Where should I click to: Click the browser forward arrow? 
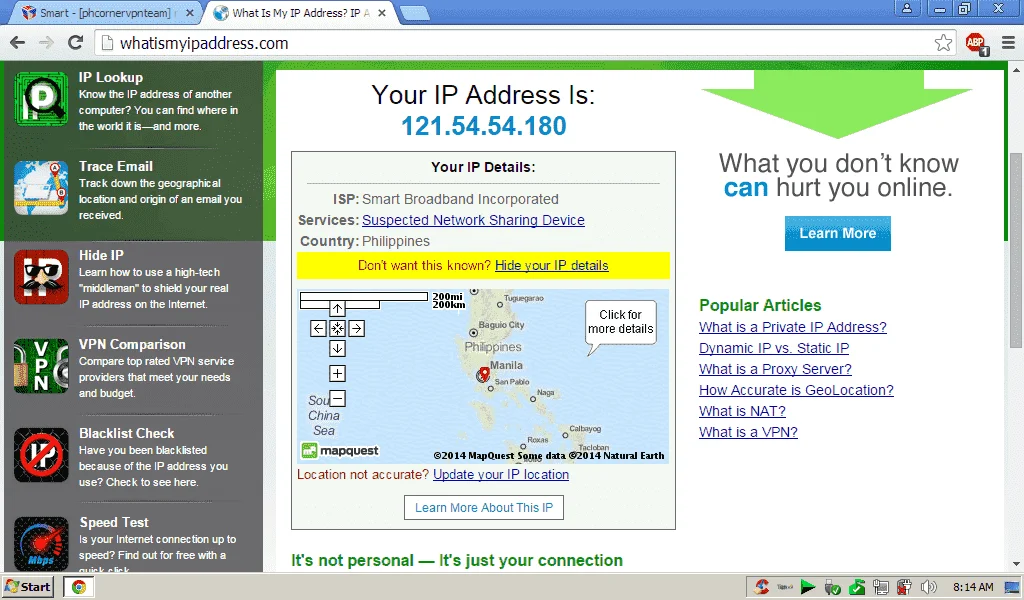tap(46, 43)
